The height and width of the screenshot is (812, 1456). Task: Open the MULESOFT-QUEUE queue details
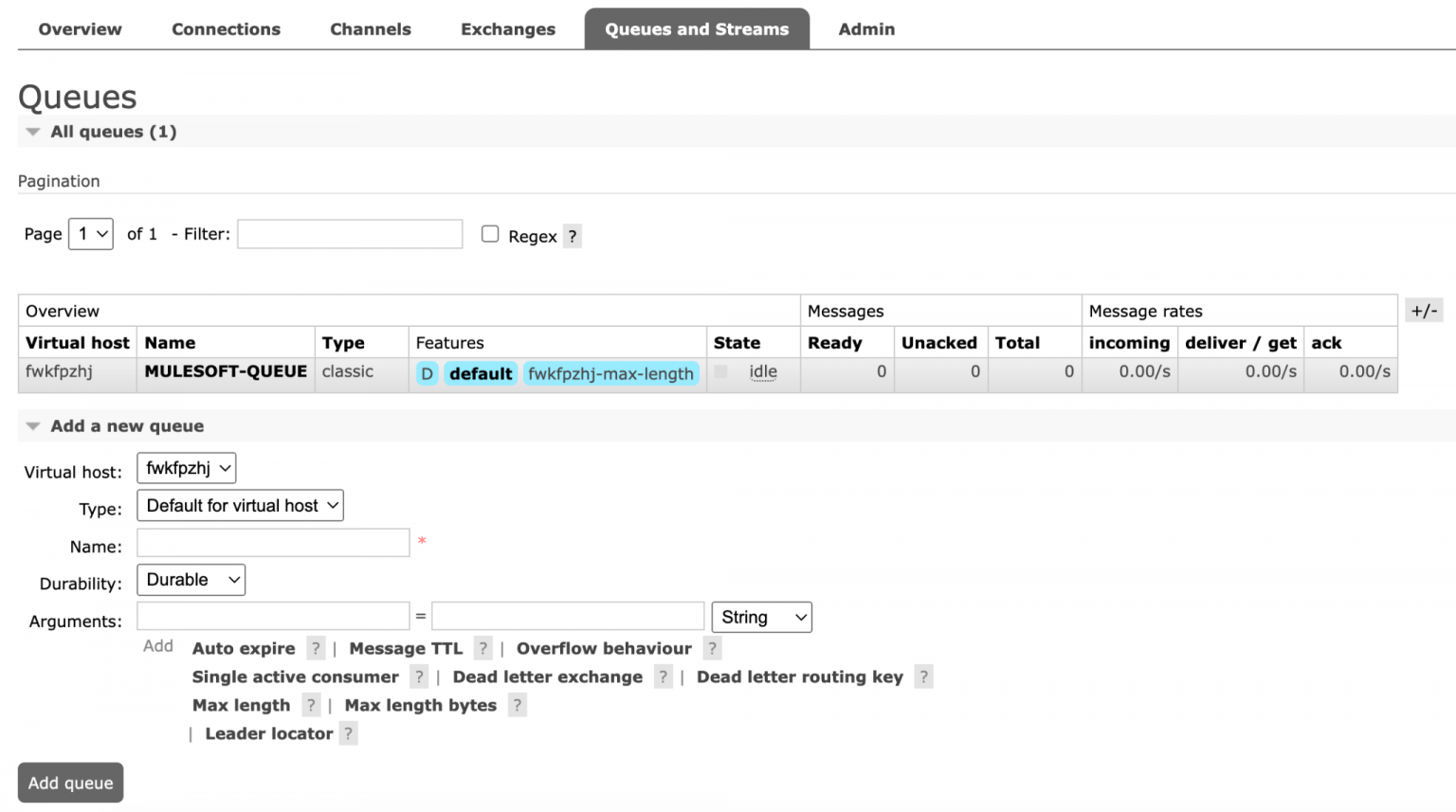(x=225, y=371)
